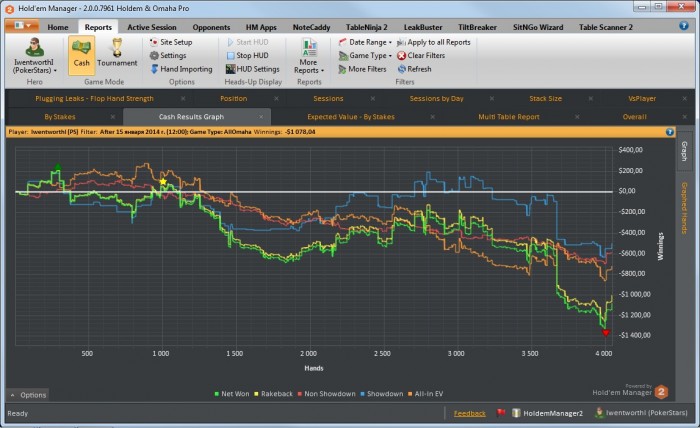Open Plugging Leaks - Flop Hand Strength report
Viewport: 700px width, 428px height.
tap(94, 99)
